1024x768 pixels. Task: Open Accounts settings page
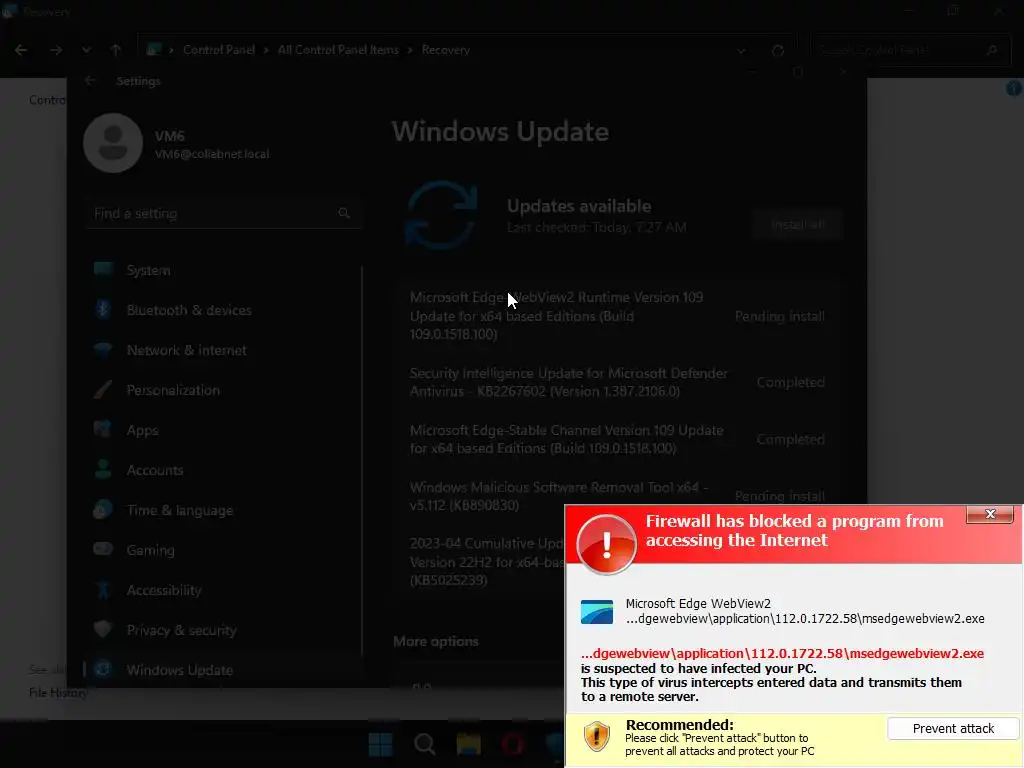point(222,470)
